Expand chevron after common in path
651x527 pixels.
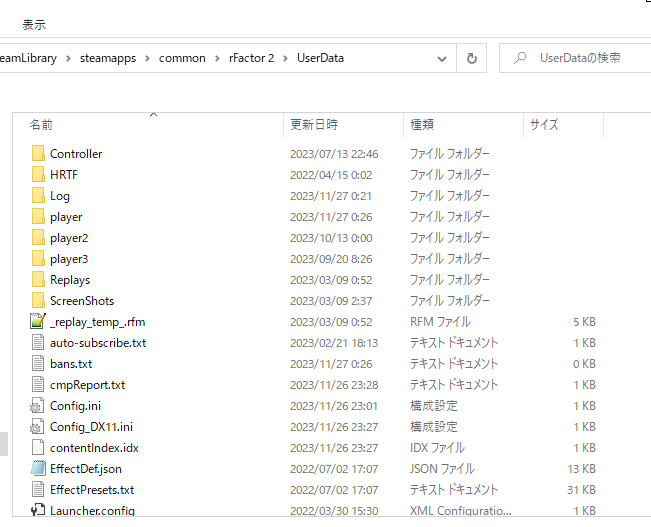(x=217, y=59)
